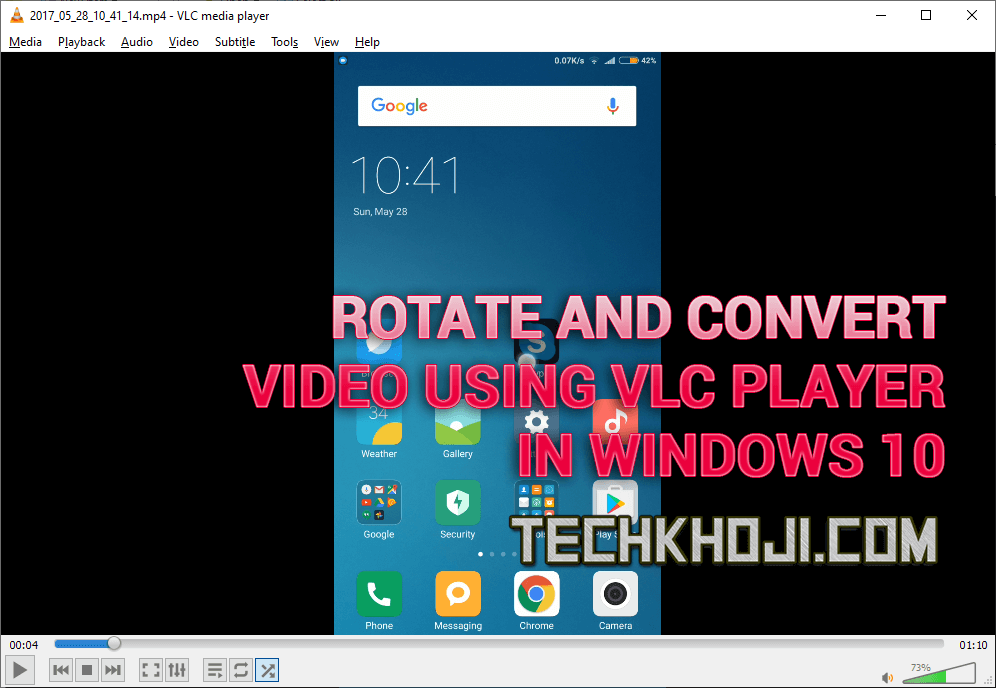The width and height of the screenshot is (996, 688).
Task: Toggle loop repeat mode
Action: pyautogui.click(x=241, y=670)
